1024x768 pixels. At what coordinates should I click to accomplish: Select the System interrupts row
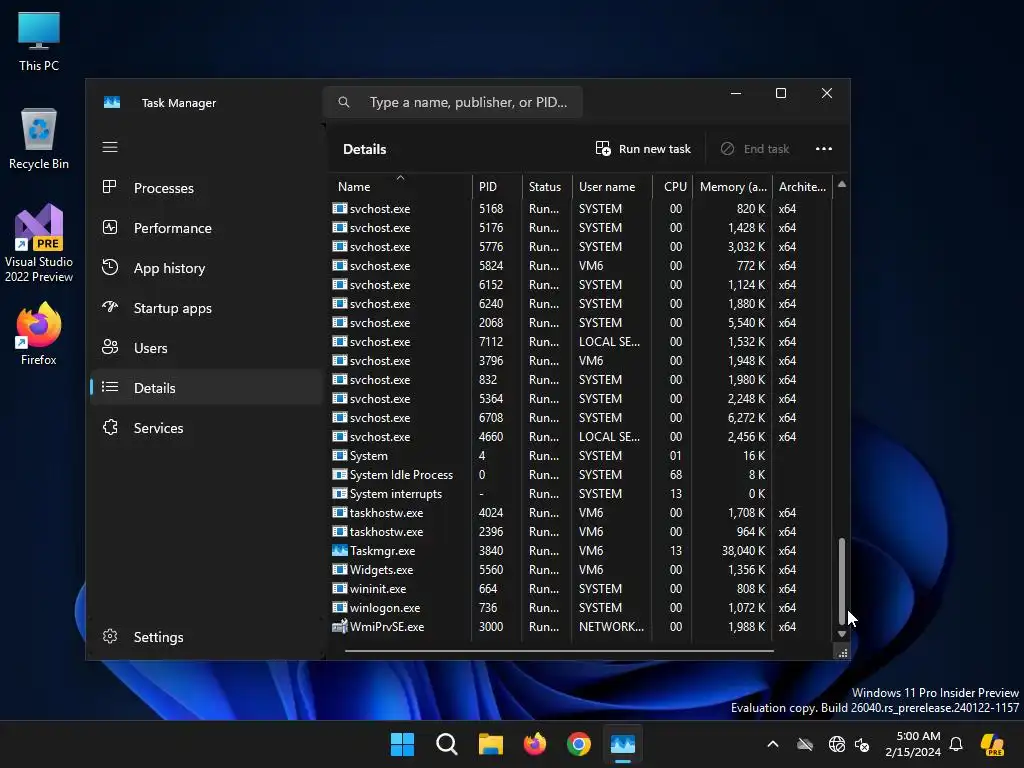pos(580,494)
